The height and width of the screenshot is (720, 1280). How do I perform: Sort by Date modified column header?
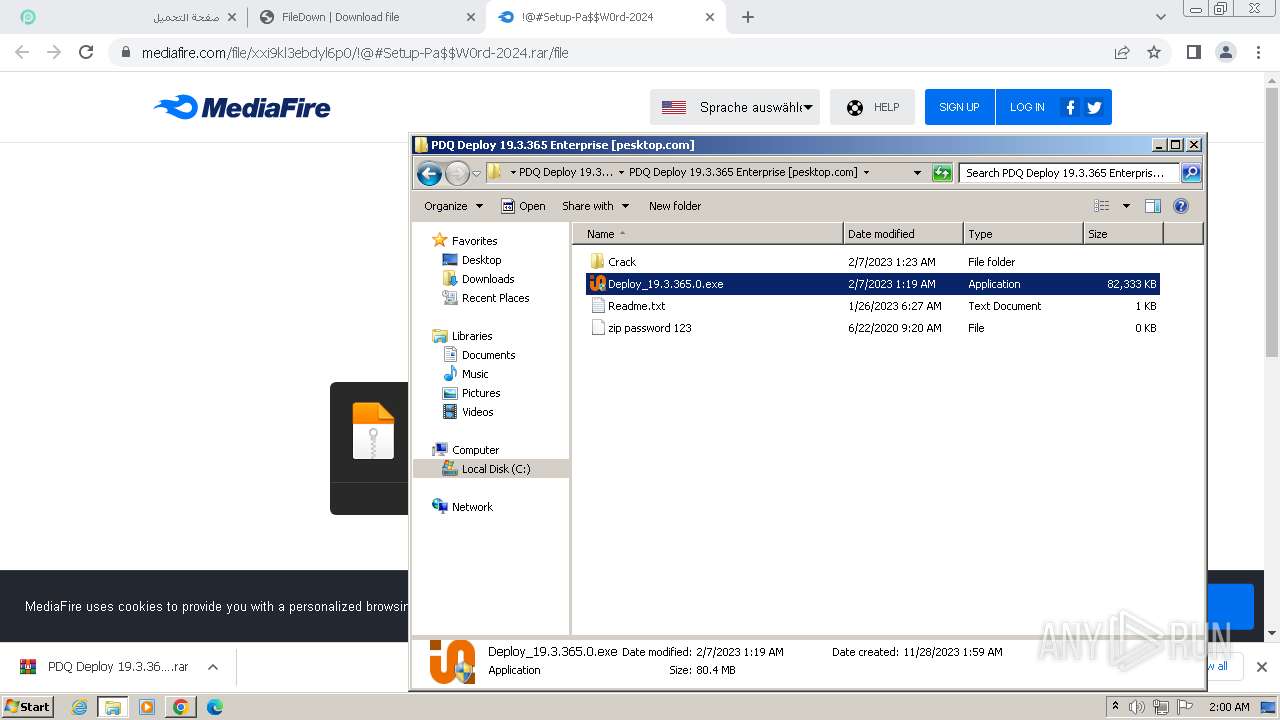coord(903,234)
